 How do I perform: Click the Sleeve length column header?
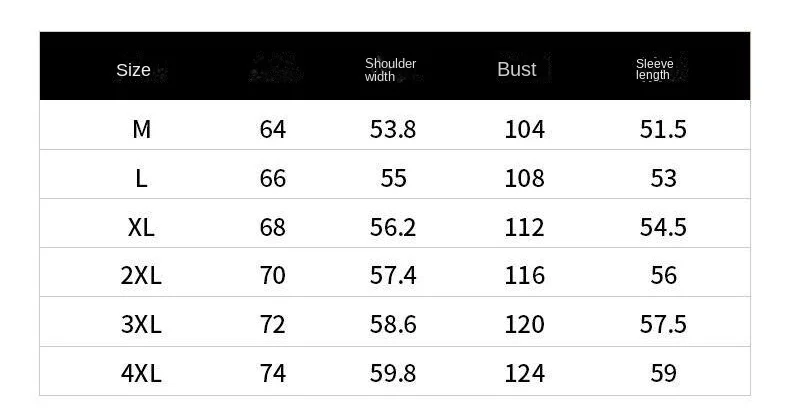pos(655,69)
